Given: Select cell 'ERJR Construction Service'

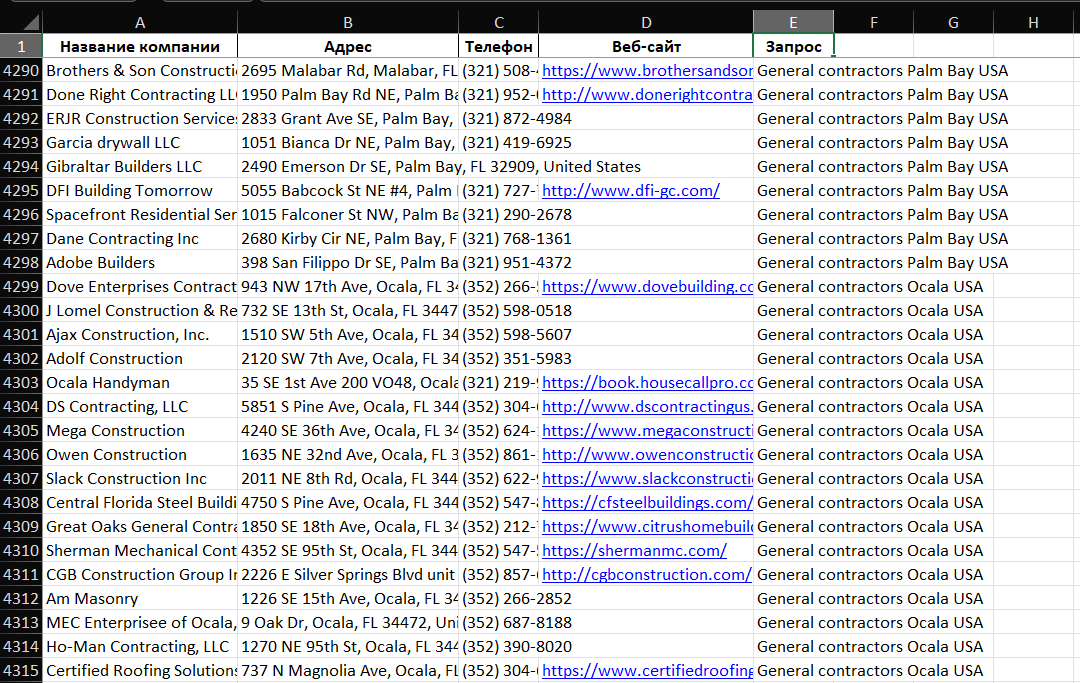Looking at the screenshot, I should 140,118.
